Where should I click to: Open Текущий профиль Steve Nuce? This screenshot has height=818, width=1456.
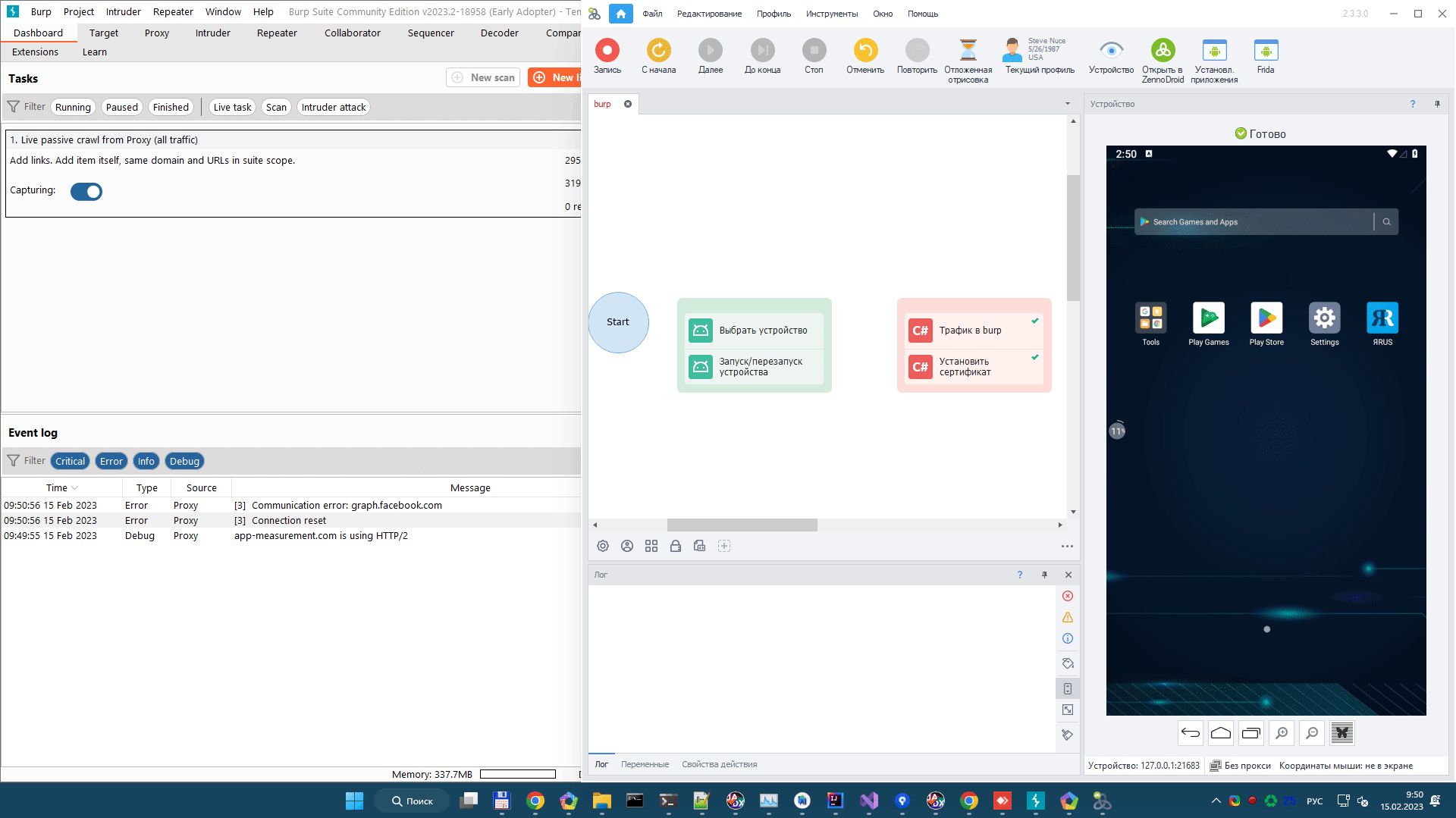click(1040, 57)
